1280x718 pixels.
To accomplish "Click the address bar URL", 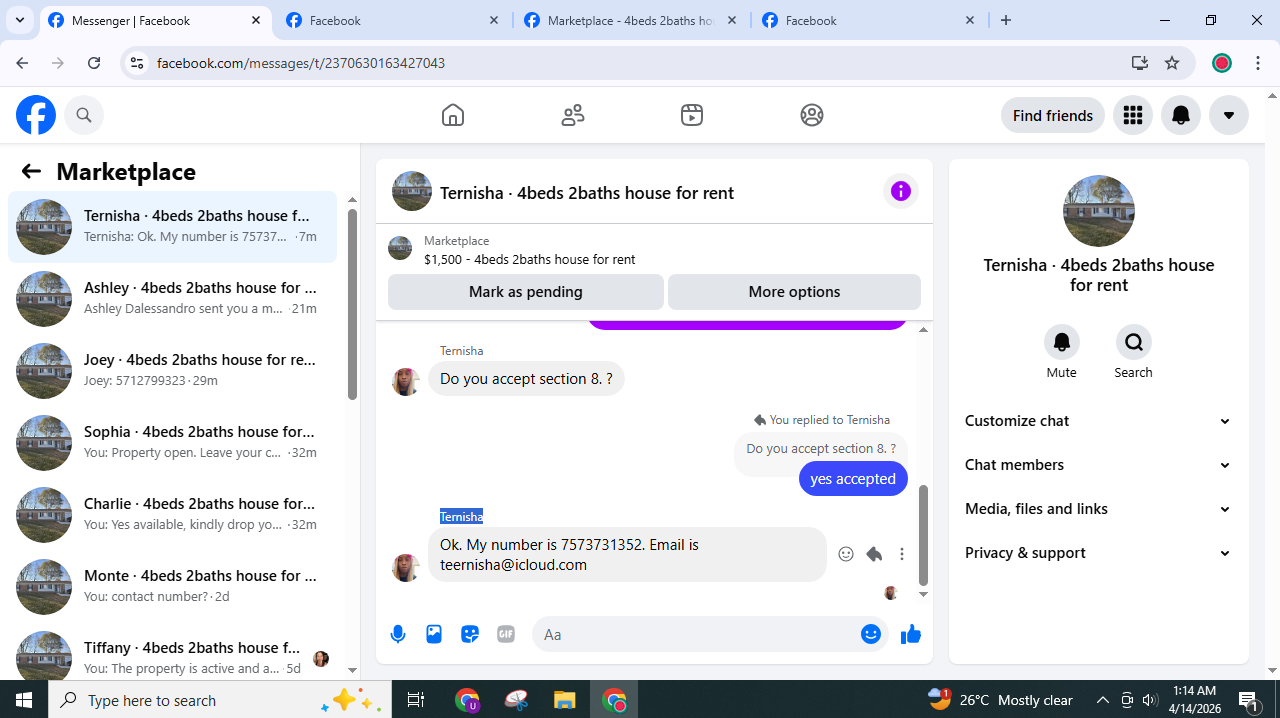I will pyautogui.click(x=301, y=63).
